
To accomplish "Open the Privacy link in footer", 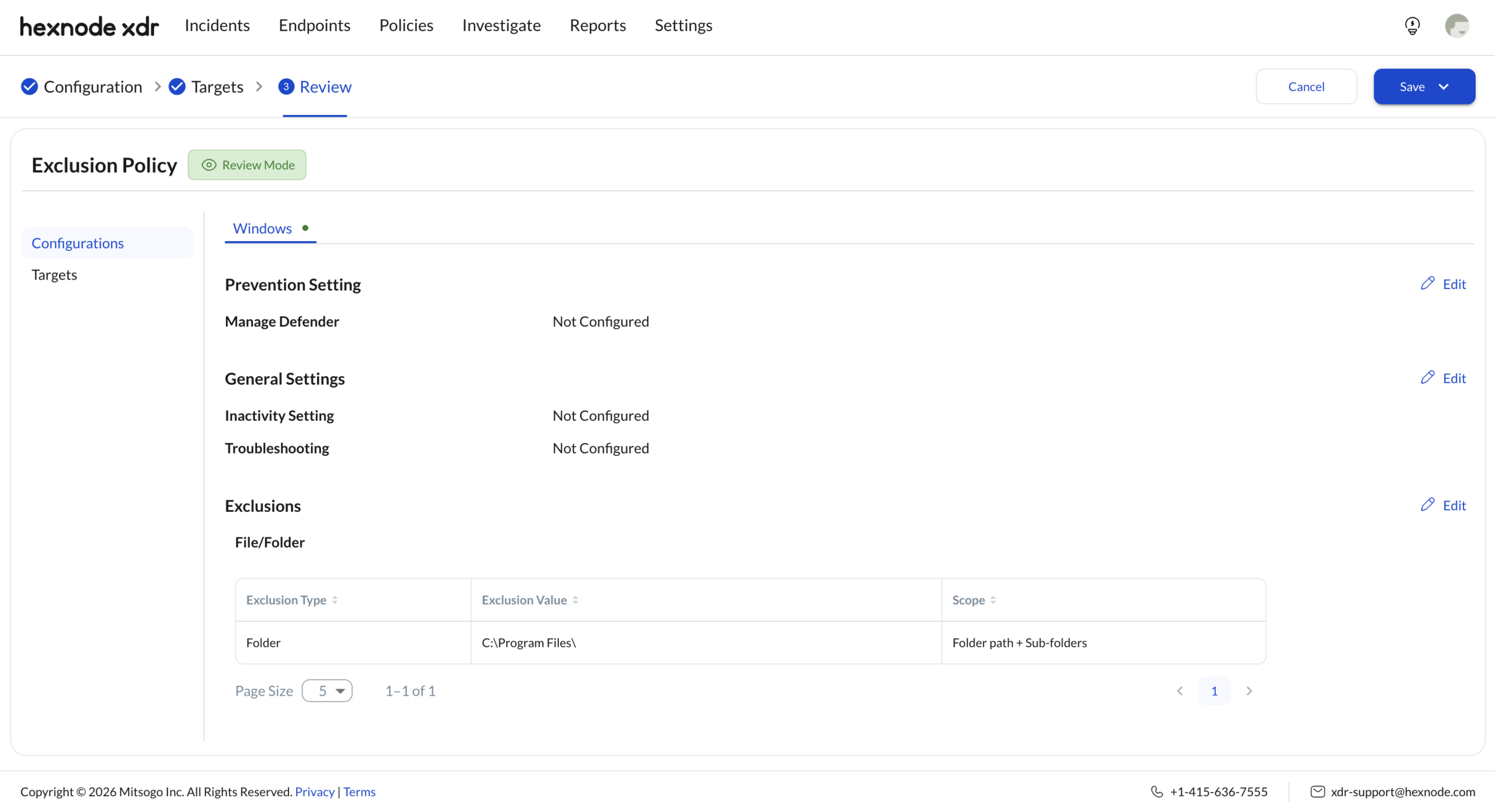I will (x=315, y=792).
